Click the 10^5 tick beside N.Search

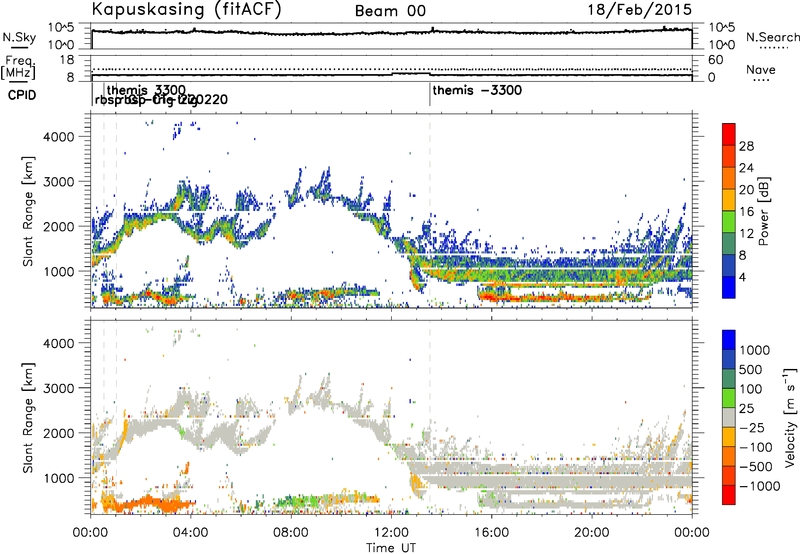[x=722, y=28]
